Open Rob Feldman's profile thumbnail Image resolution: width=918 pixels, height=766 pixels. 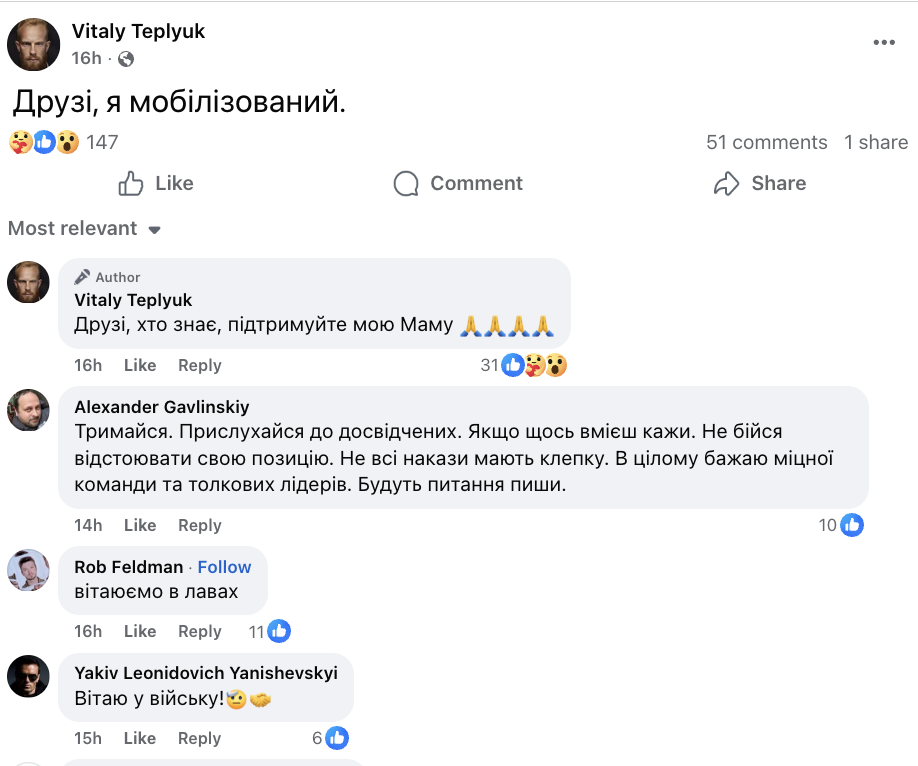pos(29,570)
